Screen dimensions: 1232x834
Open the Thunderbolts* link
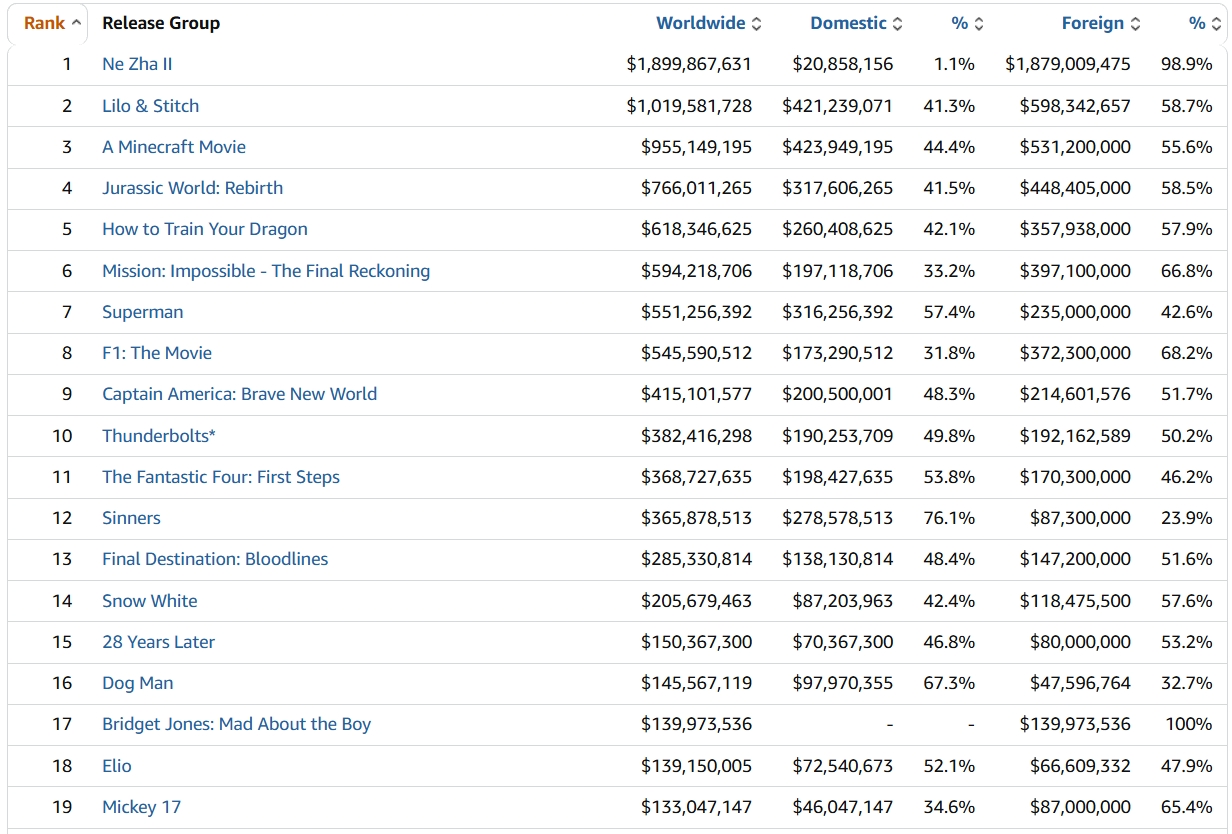tap(159, 436)
